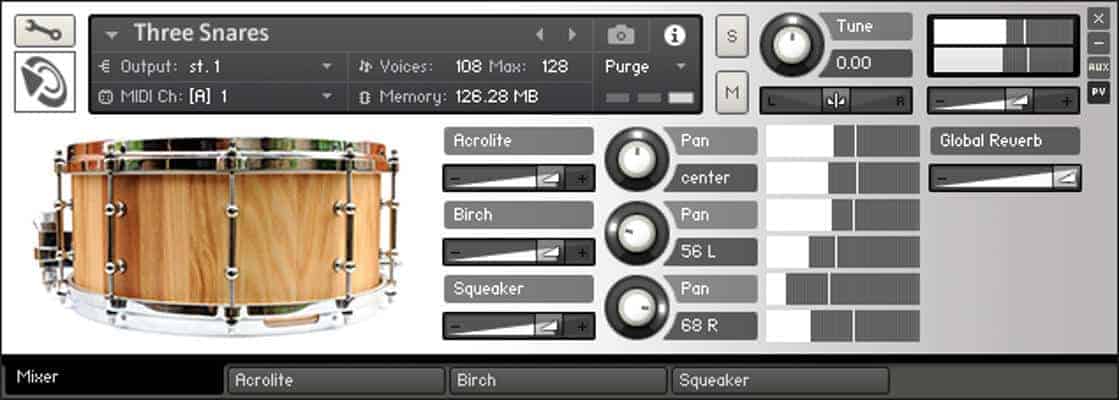
Task: Decrease Acrolite volume with minus
Action: click(455, 179)
